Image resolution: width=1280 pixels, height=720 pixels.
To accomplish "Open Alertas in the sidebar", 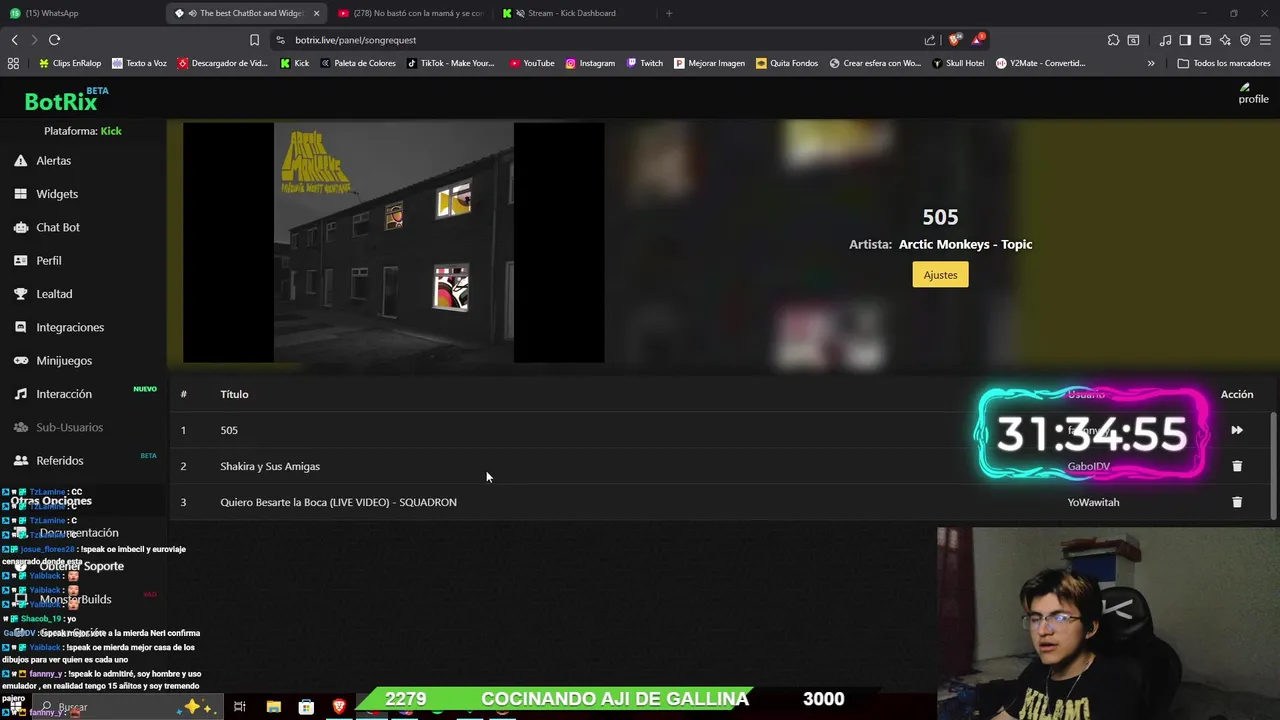I will pos(53,160).
